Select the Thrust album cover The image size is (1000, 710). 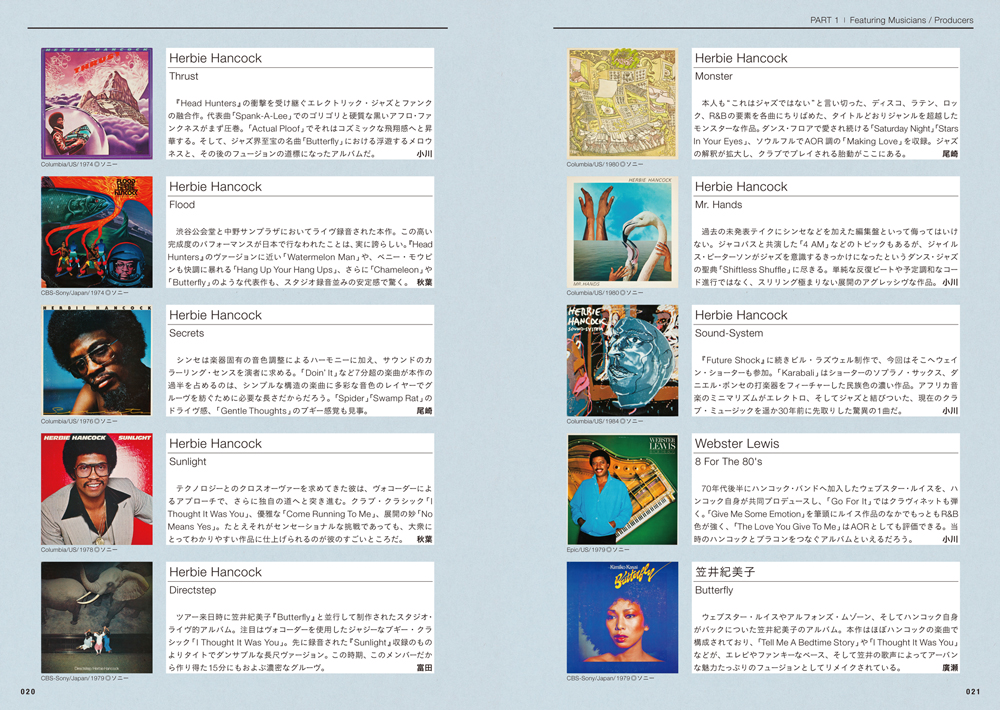(97, 103)
